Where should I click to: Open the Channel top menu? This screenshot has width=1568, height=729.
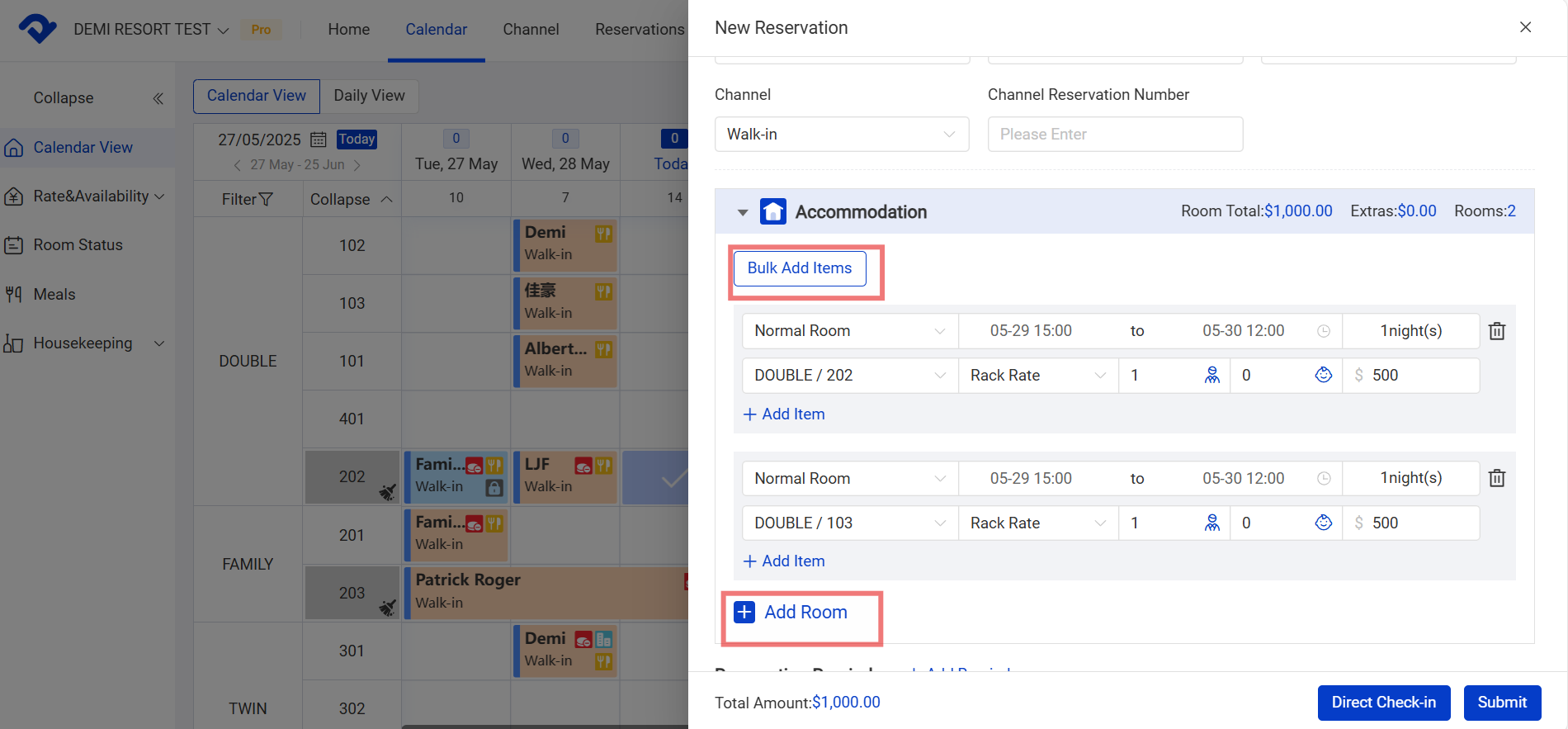click(531, 30)
